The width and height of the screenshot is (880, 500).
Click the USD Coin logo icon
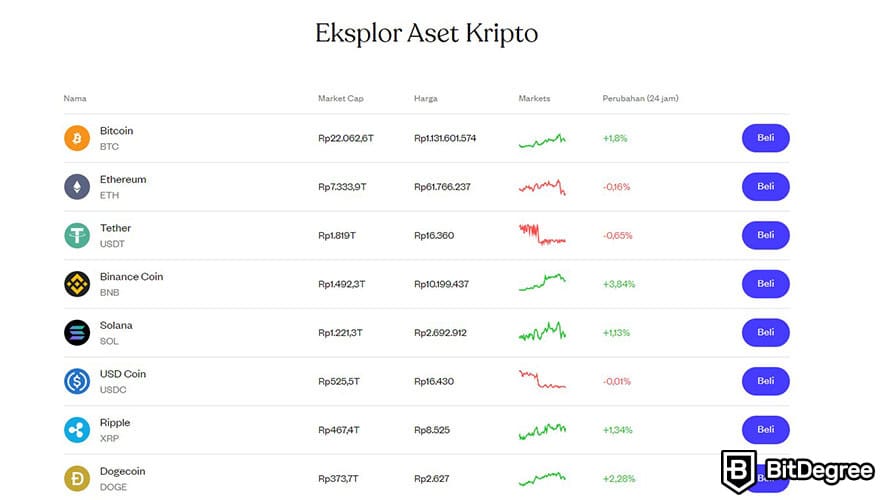click(77, 381)
